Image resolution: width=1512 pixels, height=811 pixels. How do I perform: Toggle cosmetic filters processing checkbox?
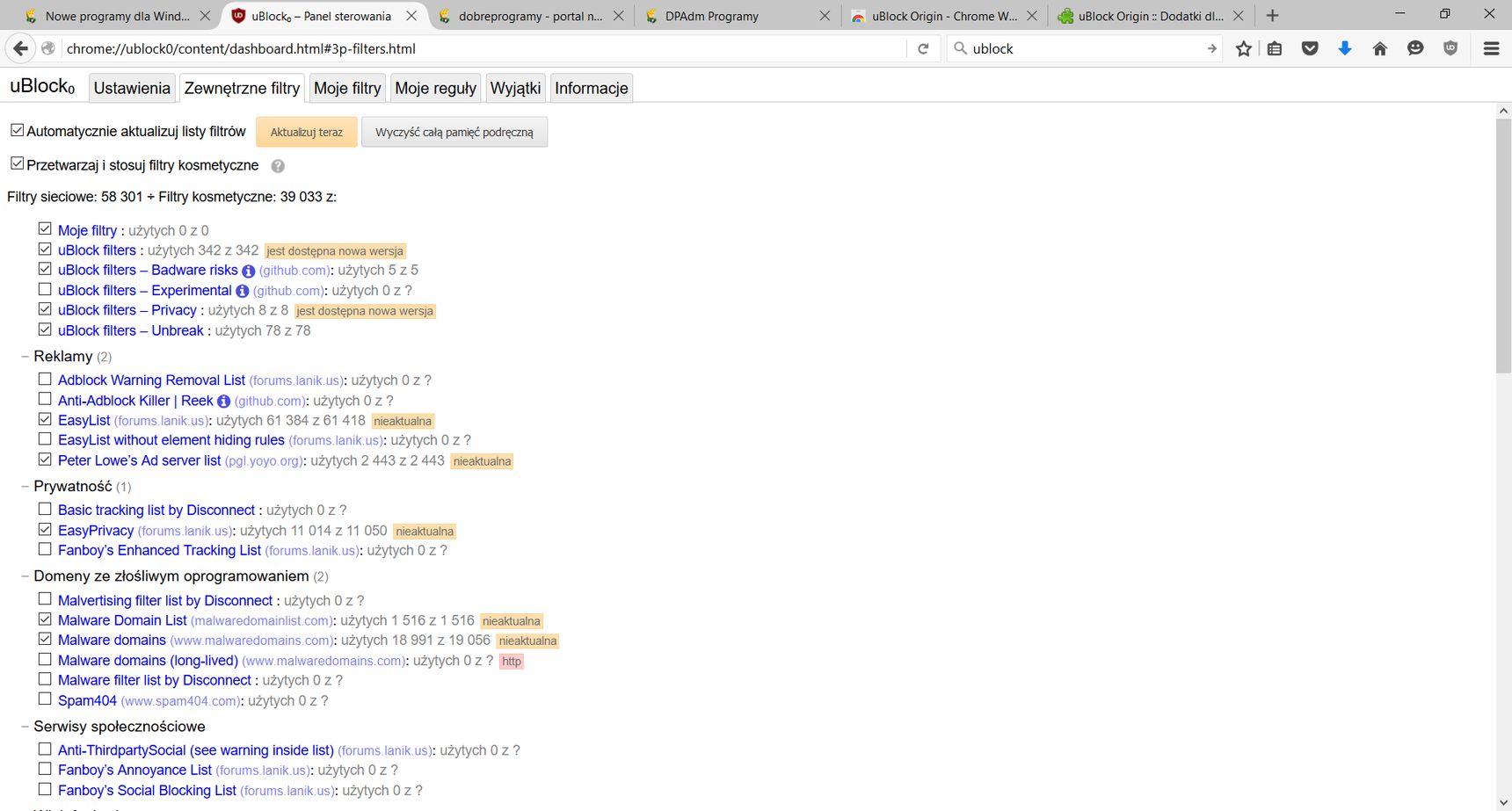click(17, 163)
